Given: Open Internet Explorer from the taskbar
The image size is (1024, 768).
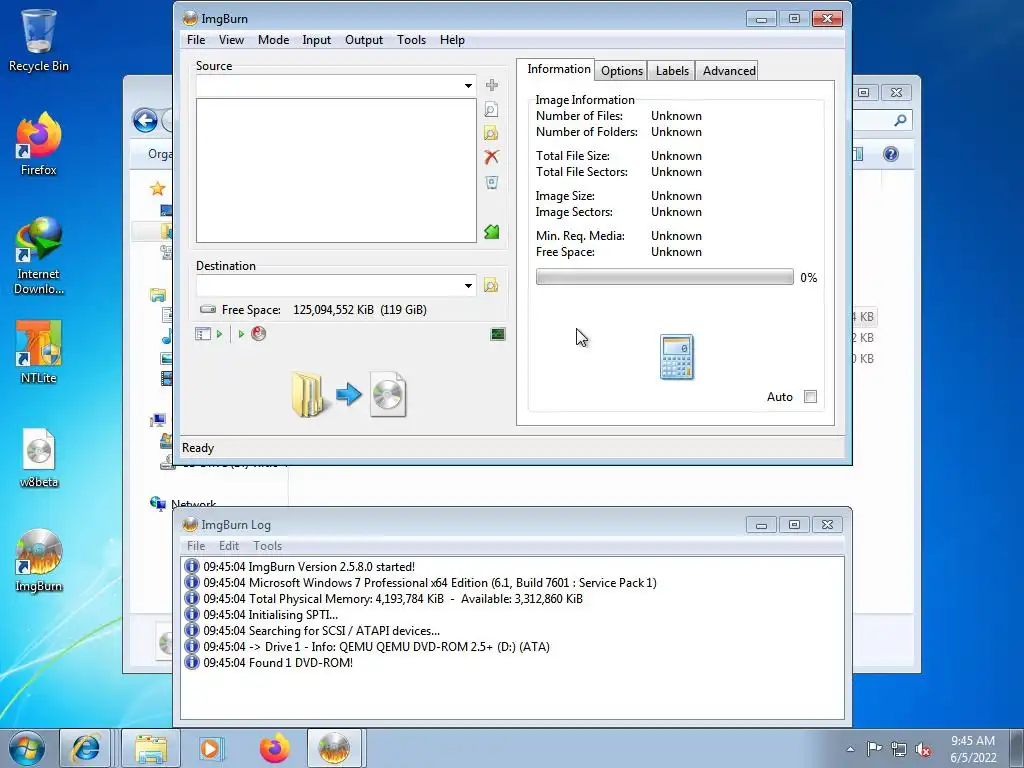Looking at the screenshot, I should [86, 748].
